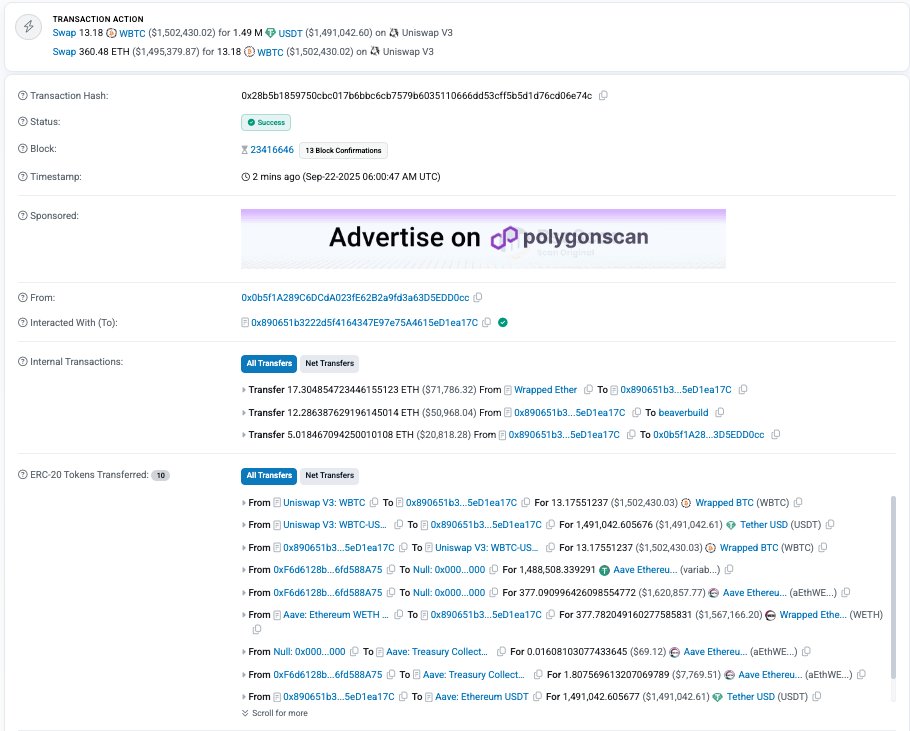Open the Advertise on polygonscan banner
This screenshot has width=910, height=731.
coord(483,238)
